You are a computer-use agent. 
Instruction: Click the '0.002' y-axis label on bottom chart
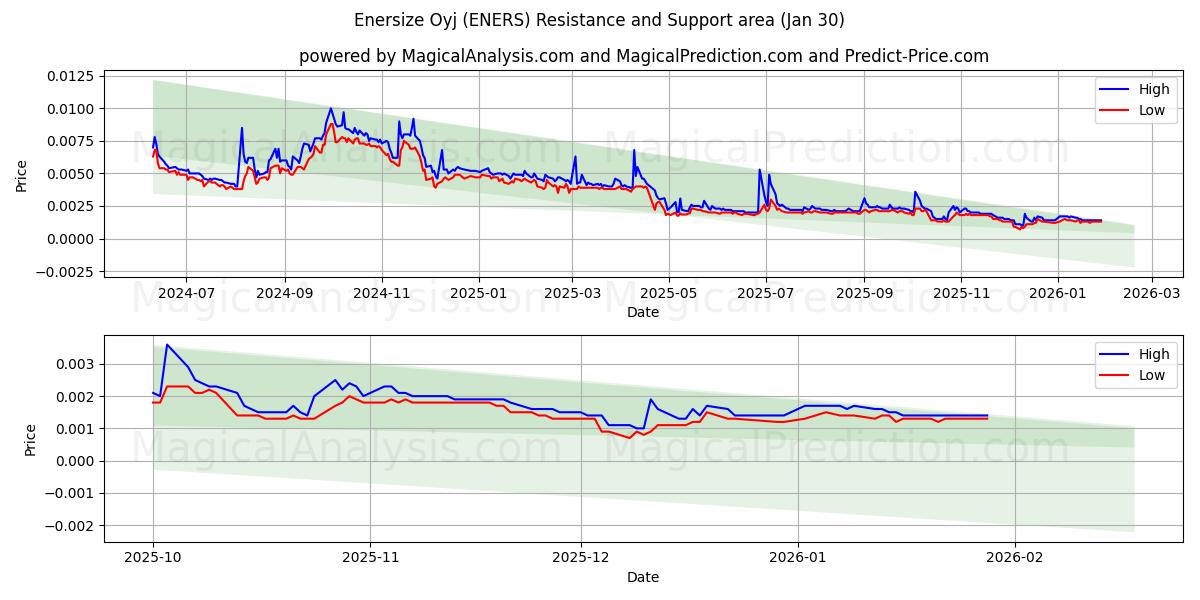77,397
